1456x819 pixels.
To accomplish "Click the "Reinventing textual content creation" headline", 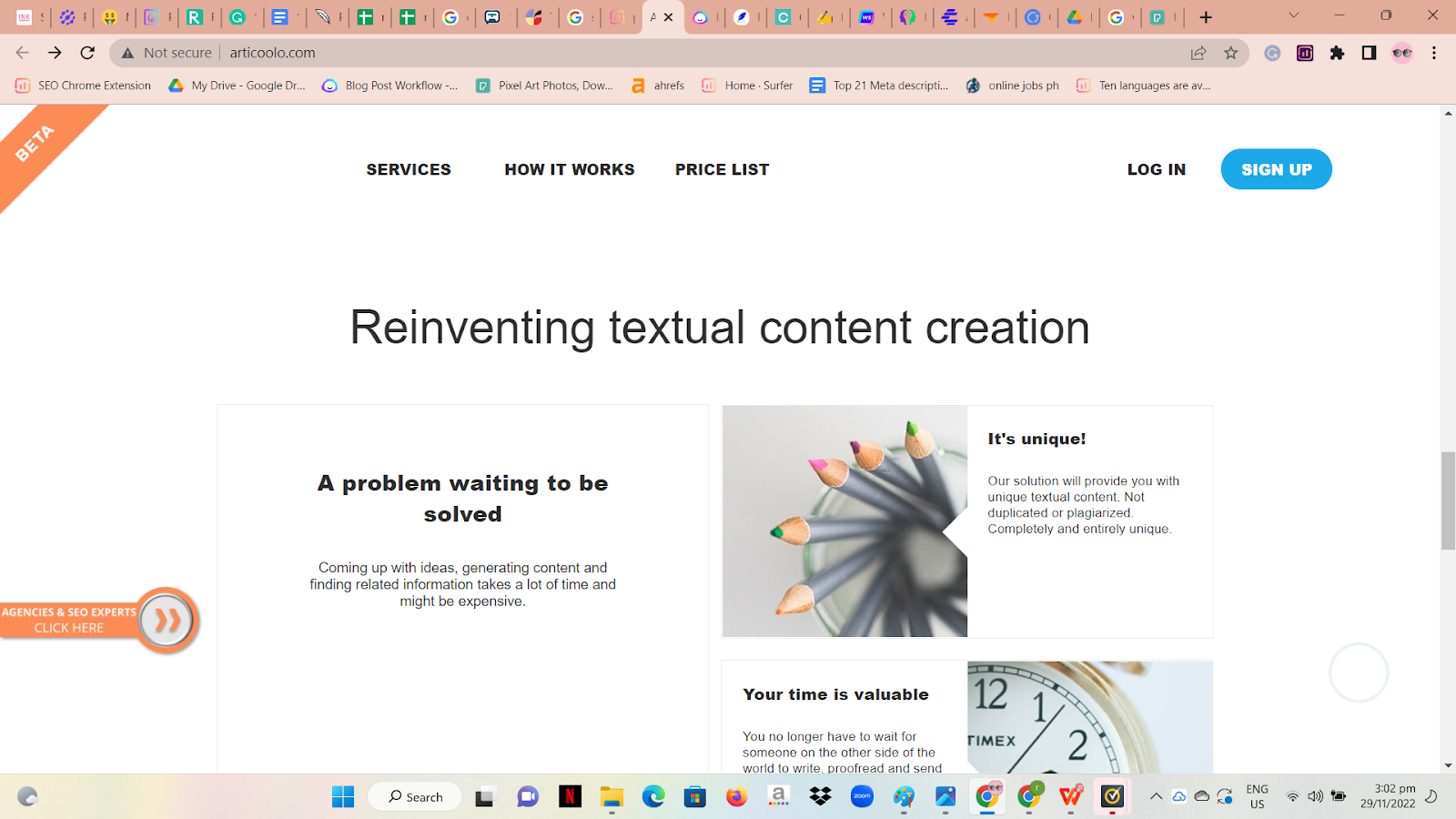I will [720, 328].
